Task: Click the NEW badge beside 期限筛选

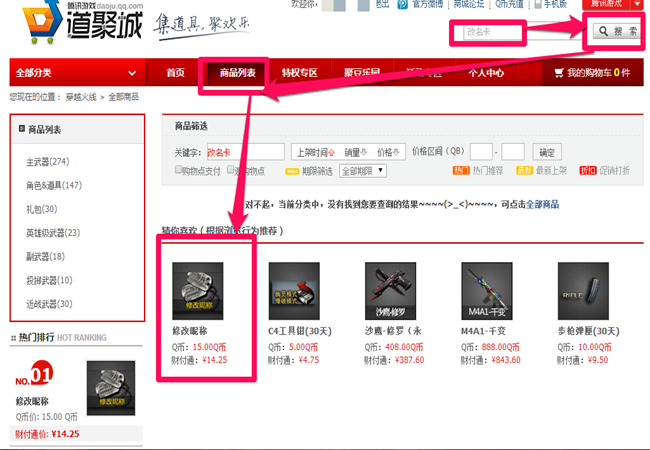Action: point(292,171)
